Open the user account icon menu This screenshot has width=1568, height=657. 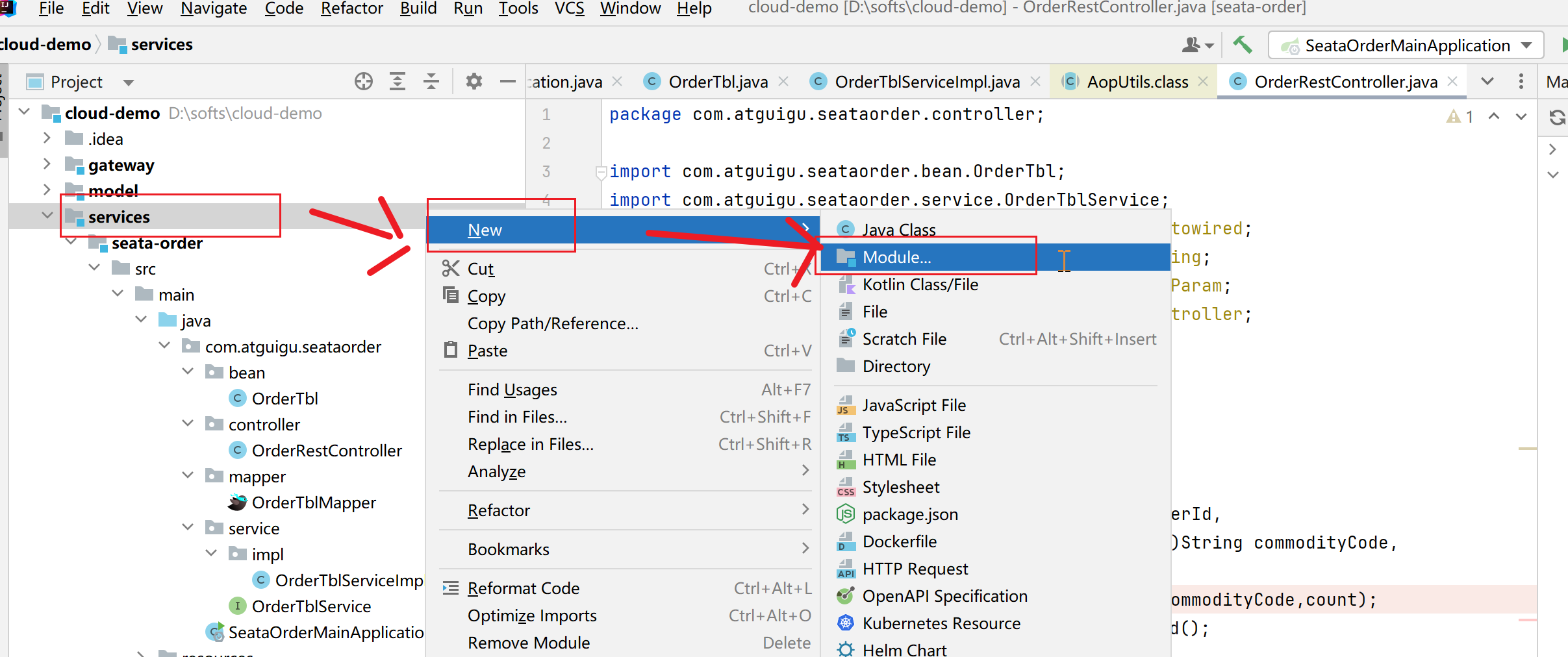tap(1197, 45)
